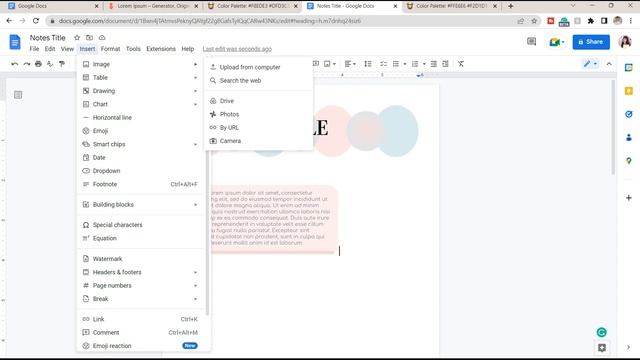
Task: Click the redo arrow in toolbar
Action: [27, 64]
